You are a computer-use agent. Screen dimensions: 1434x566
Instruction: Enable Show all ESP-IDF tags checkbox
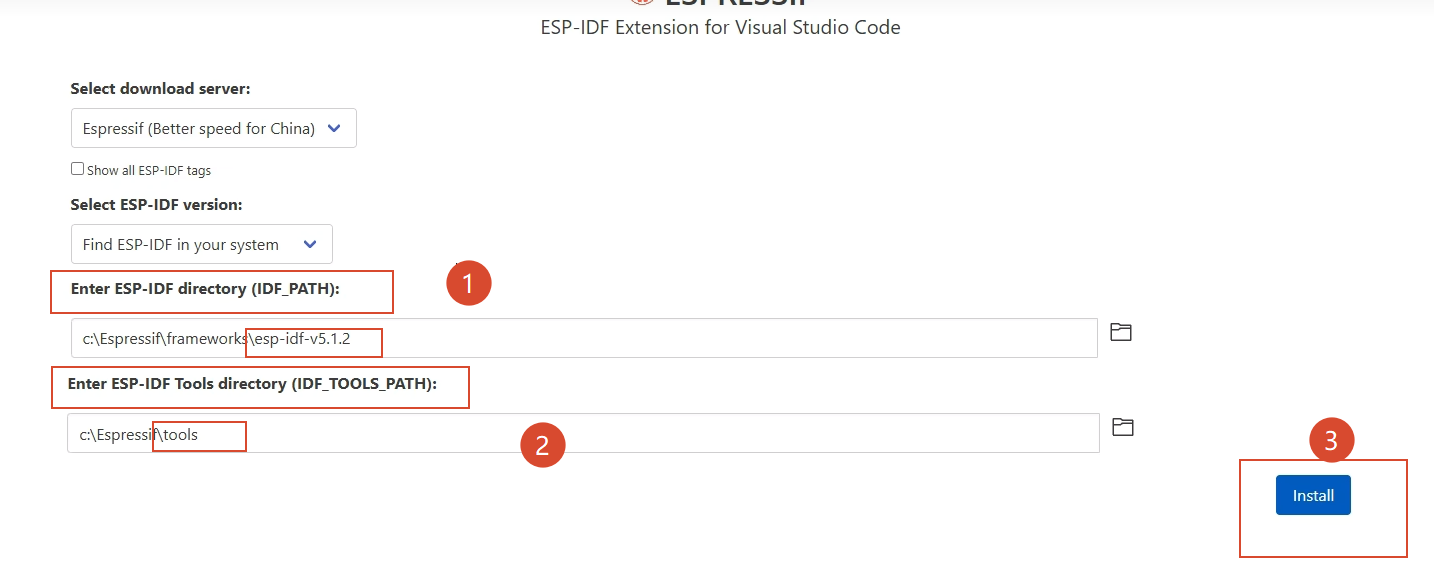tap(77, 169)
